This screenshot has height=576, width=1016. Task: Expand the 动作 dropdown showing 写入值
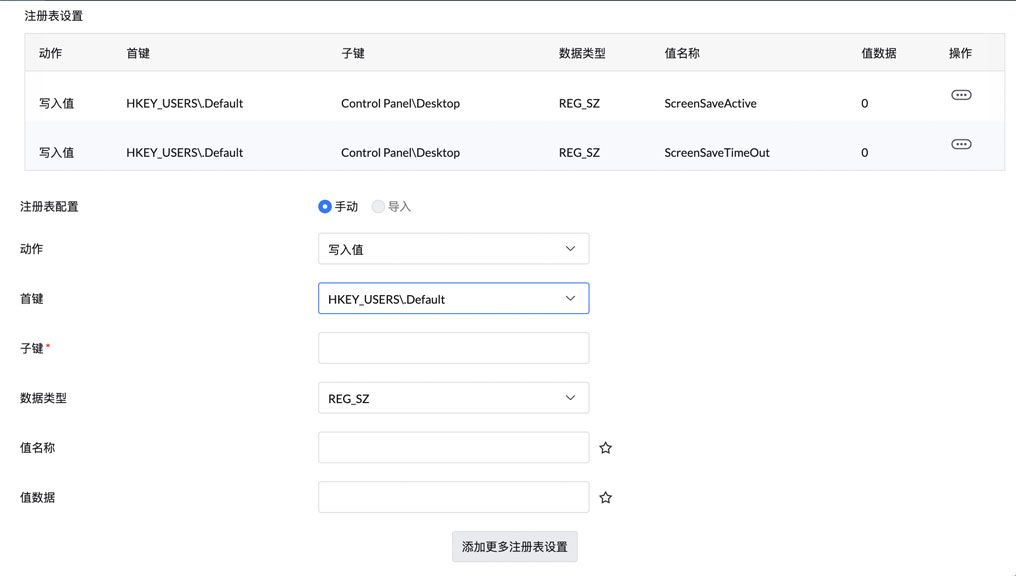[x=453, y=249]
